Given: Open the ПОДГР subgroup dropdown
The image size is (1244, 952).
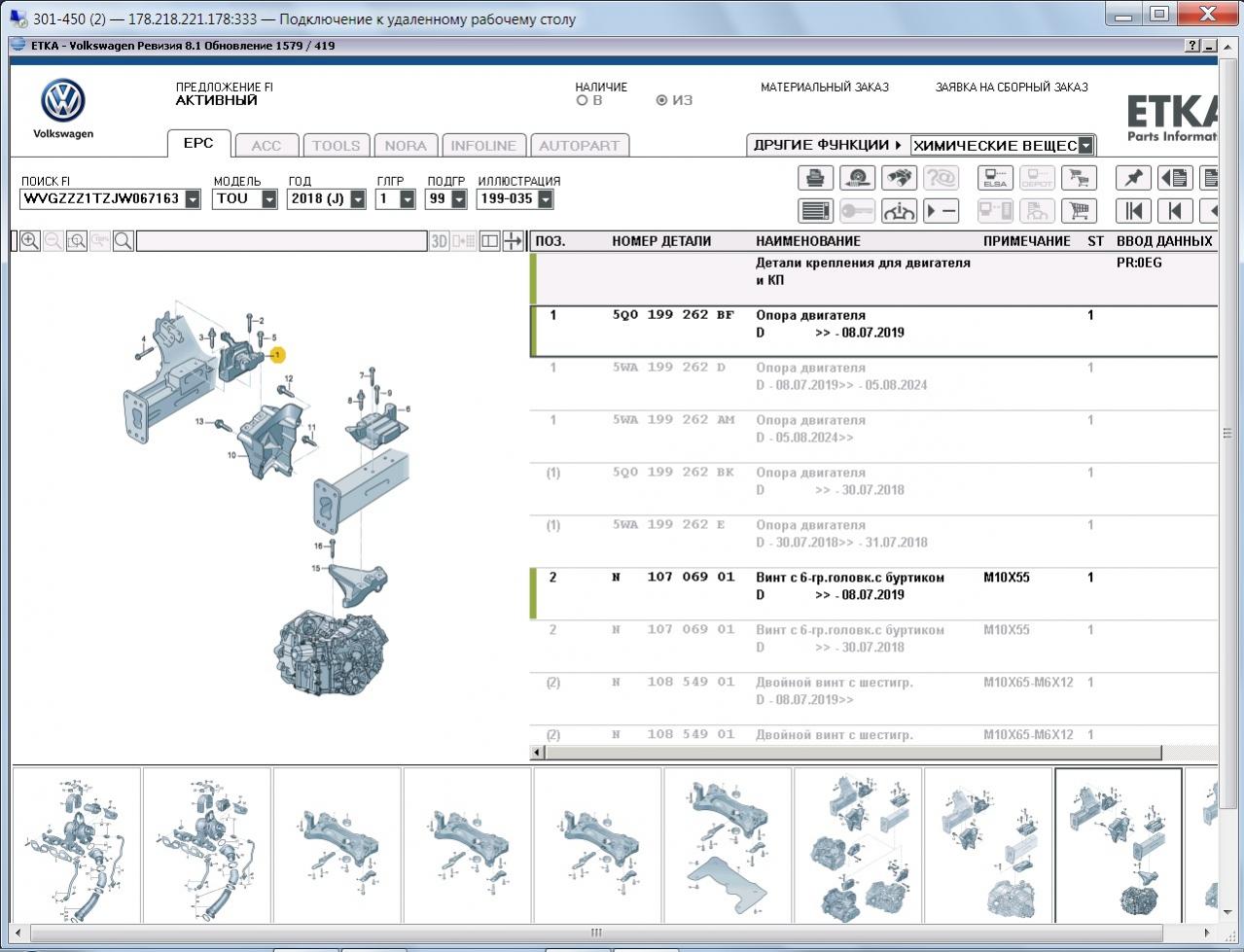Looking at the screenshot, I should (x=459, y=199).
